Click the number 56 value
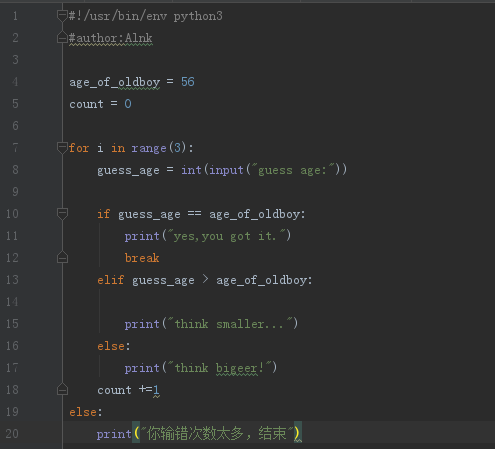Image resolution: width=495 pixels, height=449 pixels. coord(188,82)
